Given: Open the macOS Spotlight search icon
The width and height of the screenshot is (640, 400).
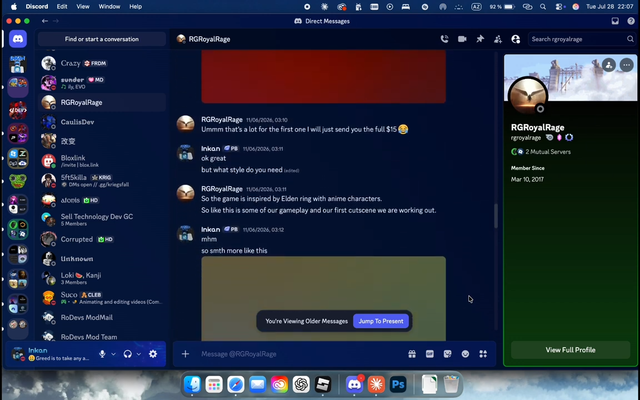Looking at the screenshot, I should [543, 7].
